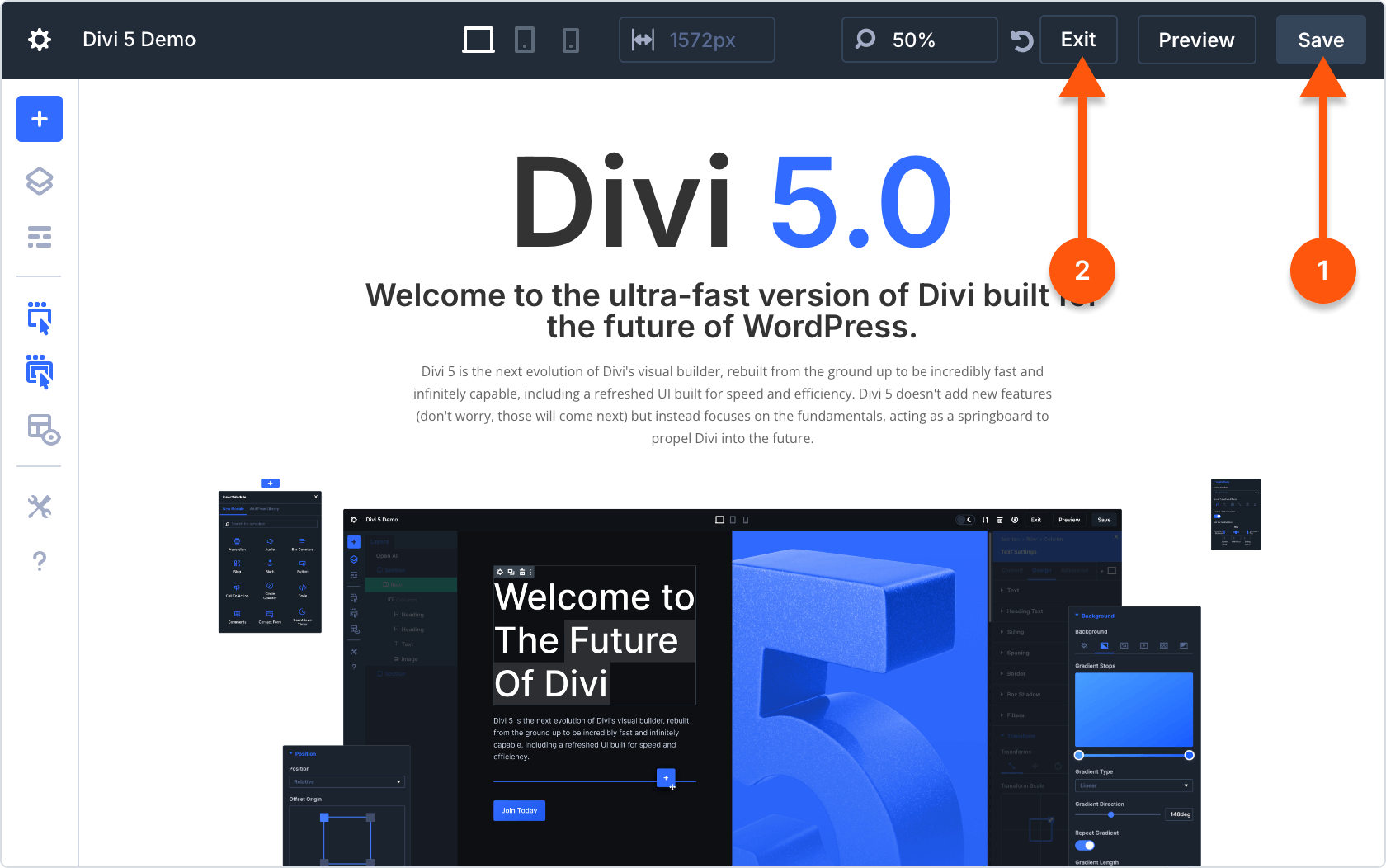The height and width of the screenshot is (868, 1386).
Task: Toggle dark mode switch in the embedded builder toolbar
Action: point(964,520)
